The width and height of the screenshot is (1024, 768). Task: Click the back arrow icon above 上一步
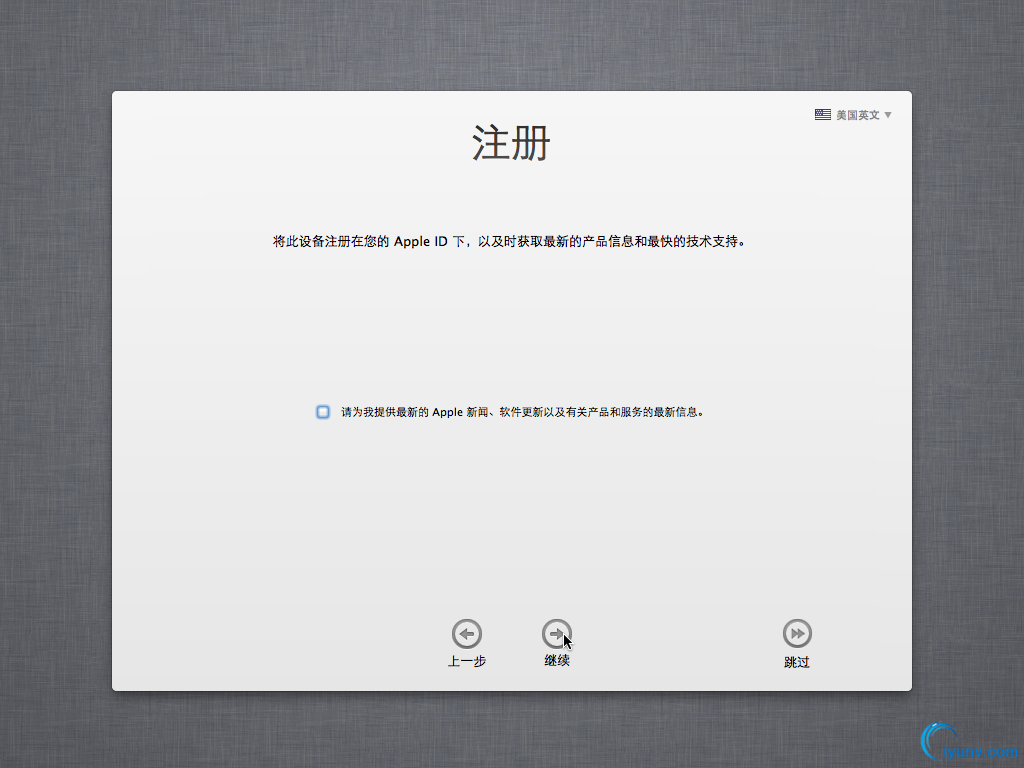coord(466,633)
